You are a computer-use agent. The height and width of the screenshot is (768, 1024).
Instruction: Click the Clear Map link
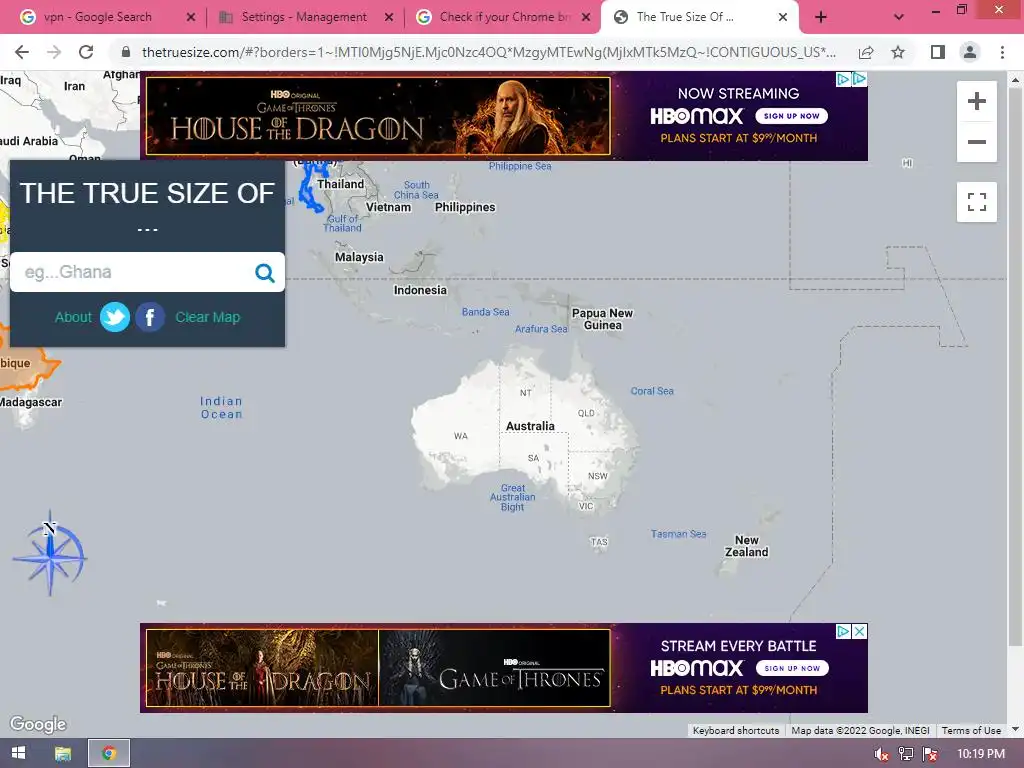click(208, 317)
